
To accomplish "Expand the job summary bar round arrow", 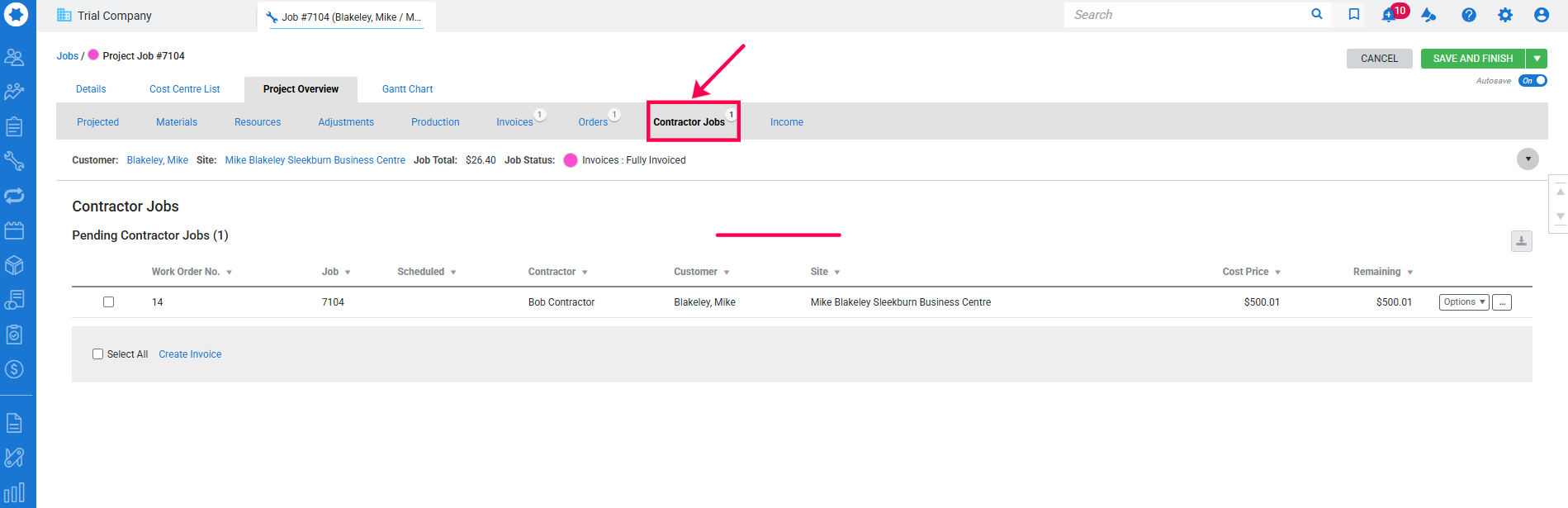I will 1528,159.
